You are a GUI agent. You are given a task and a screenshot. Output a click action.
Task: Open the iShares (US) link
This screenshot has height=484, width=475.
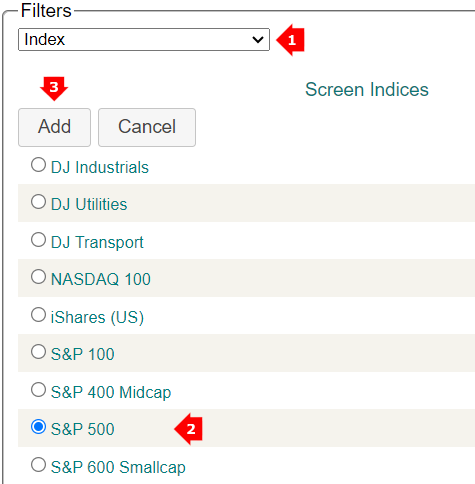[97, 317]
